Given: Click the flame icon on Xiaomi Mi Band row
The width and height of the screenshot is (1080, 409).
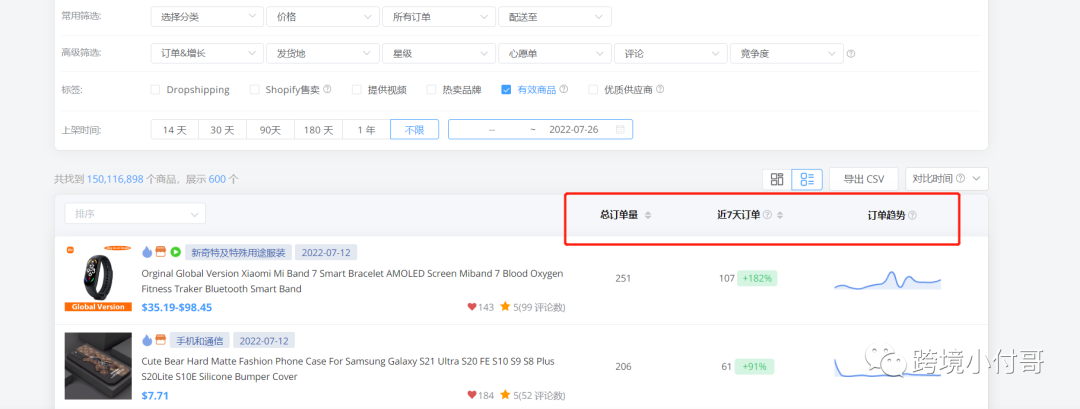Looking at the screenshot, I should [x=147, y=252].
